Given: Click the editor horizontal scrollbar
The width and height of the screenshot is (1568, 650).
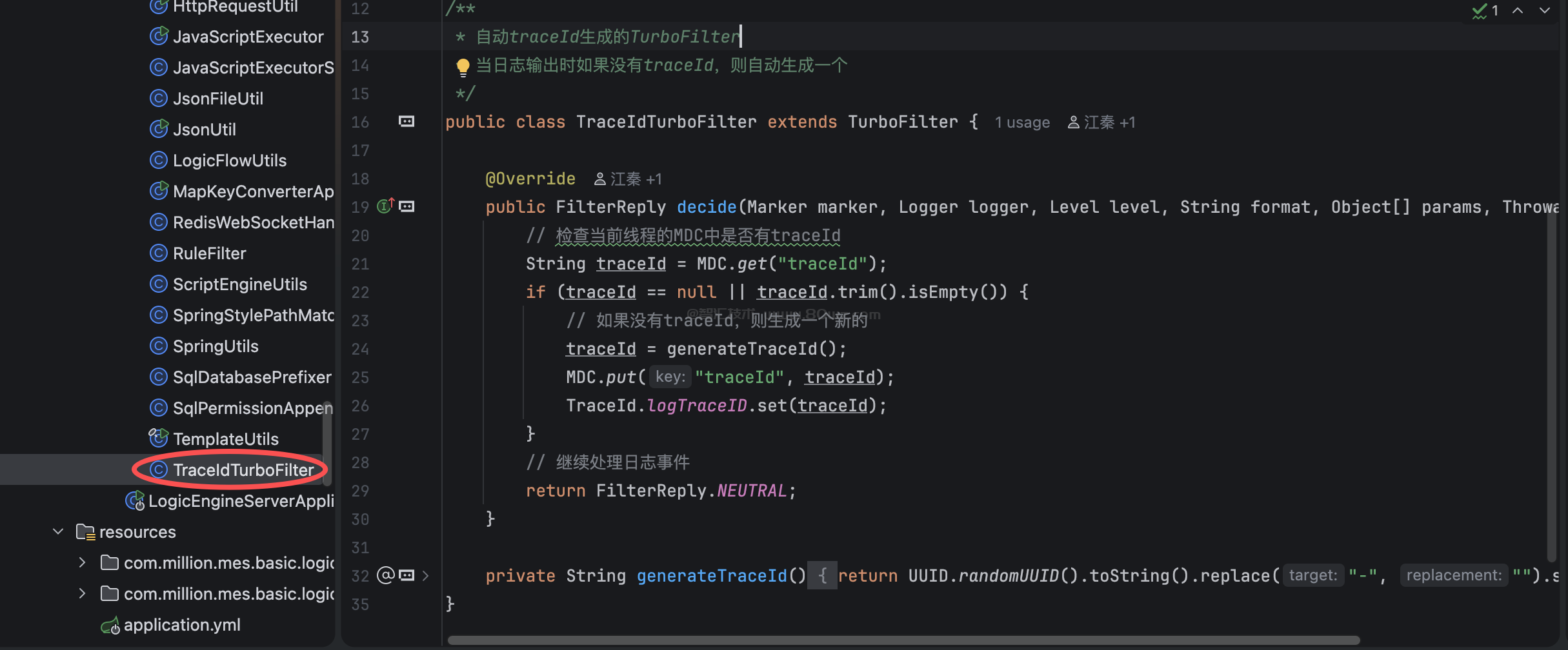Looking at the screenshot, I should click(903, 640).
